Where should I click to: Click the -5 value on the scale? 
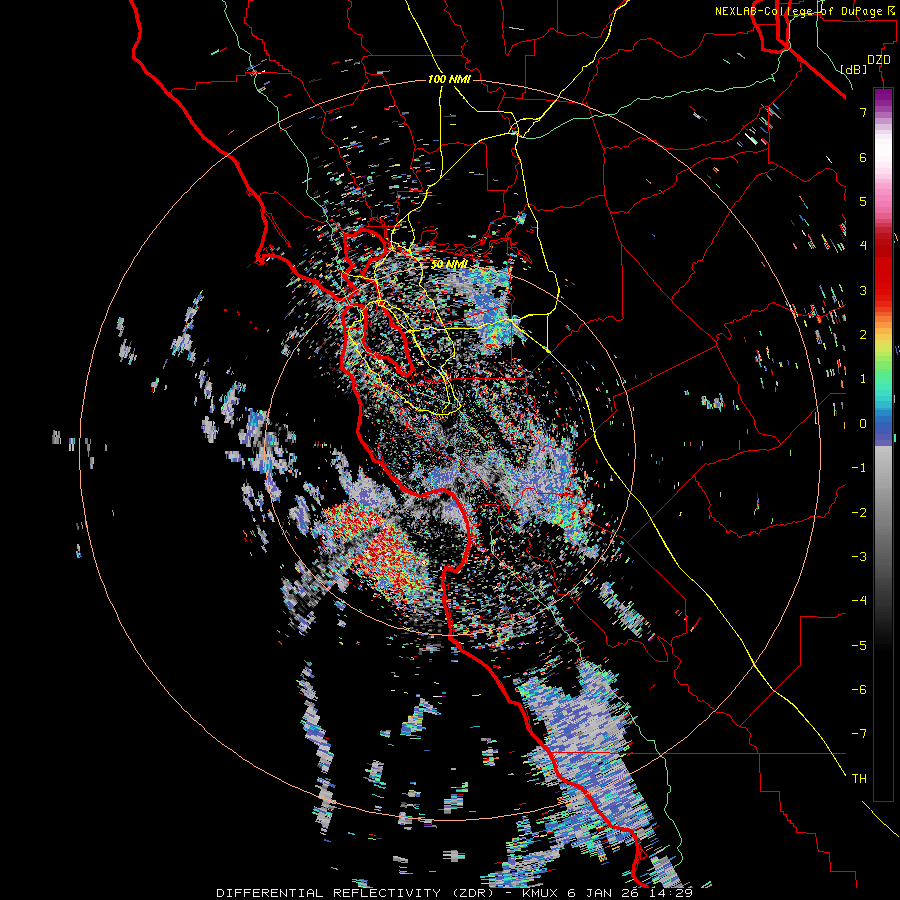tap(859, 646)
